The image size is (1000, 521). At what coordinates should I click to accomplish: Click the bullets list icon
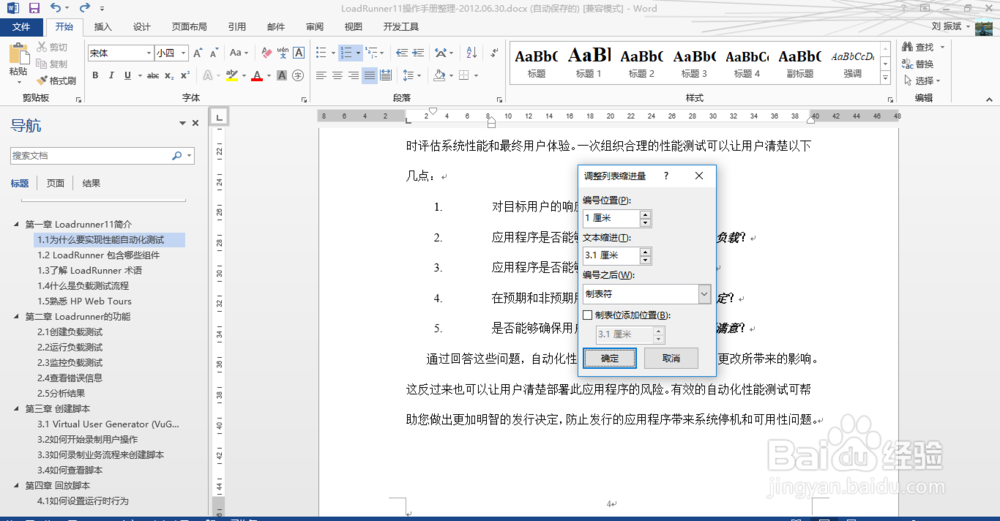click(321, 53)
